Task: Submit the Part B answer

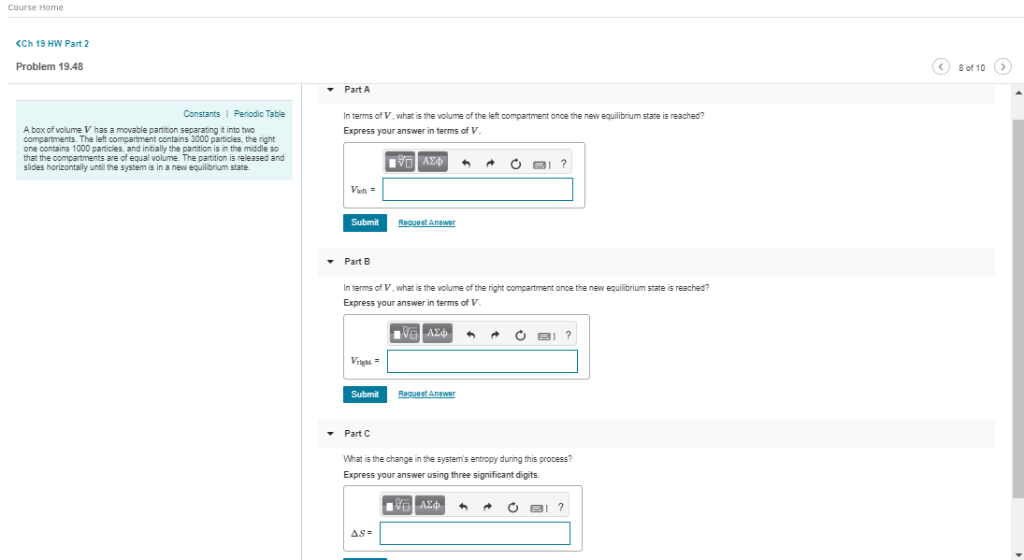Action: 365,394
